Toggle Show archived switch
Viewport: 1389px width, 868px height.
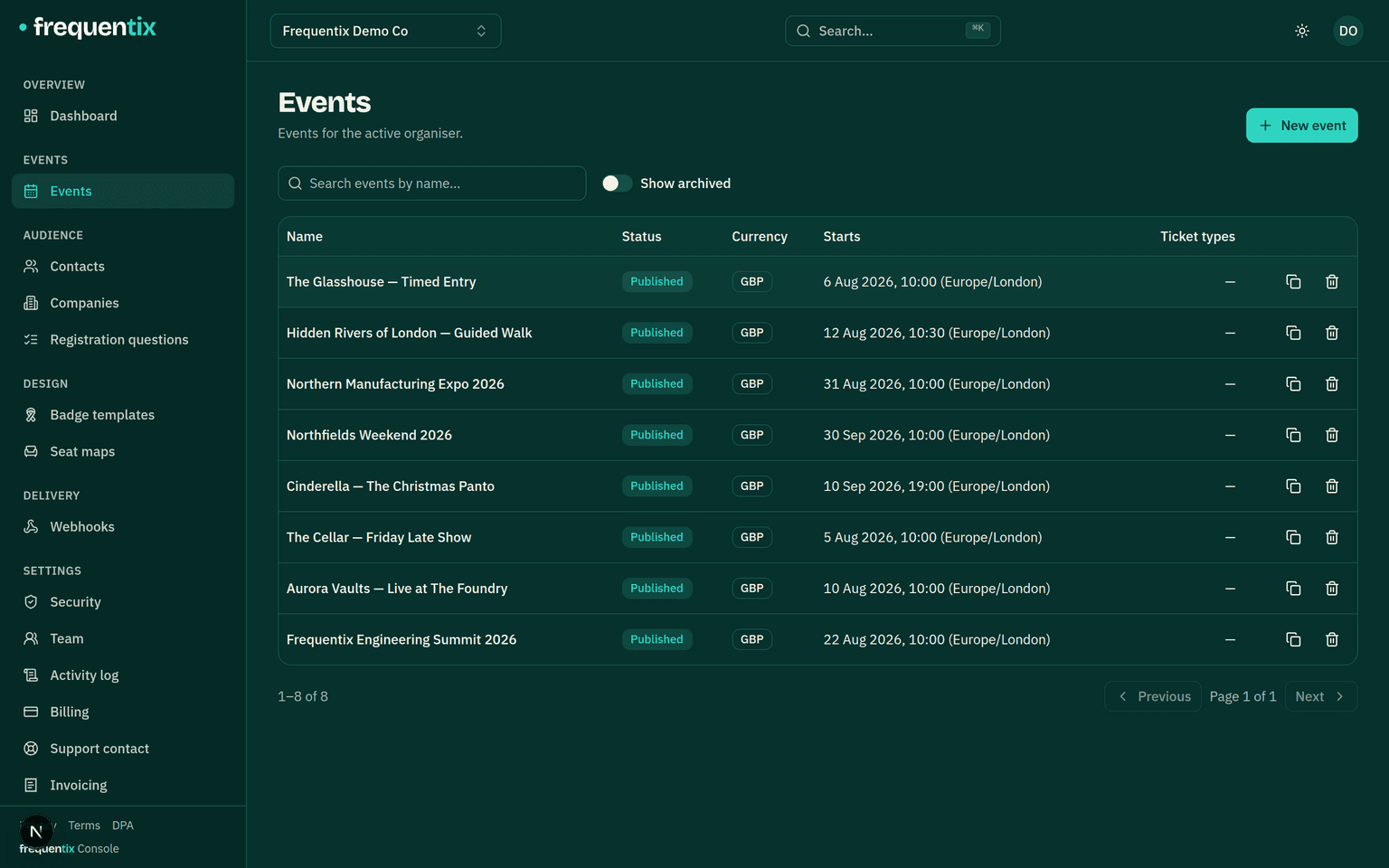tap(618, 184)
